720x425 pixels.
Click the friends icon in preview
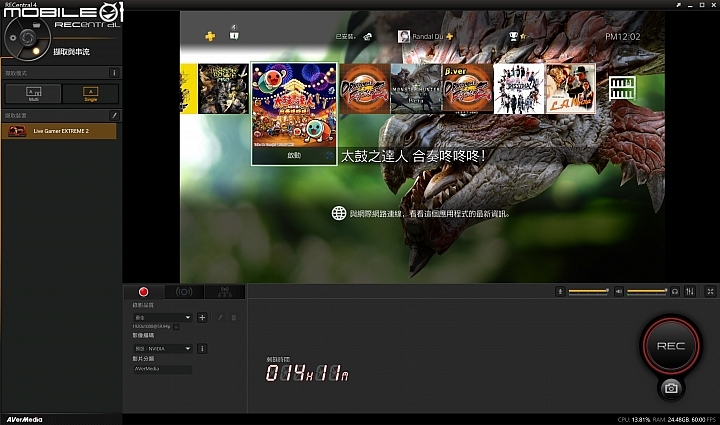point(367,37)
